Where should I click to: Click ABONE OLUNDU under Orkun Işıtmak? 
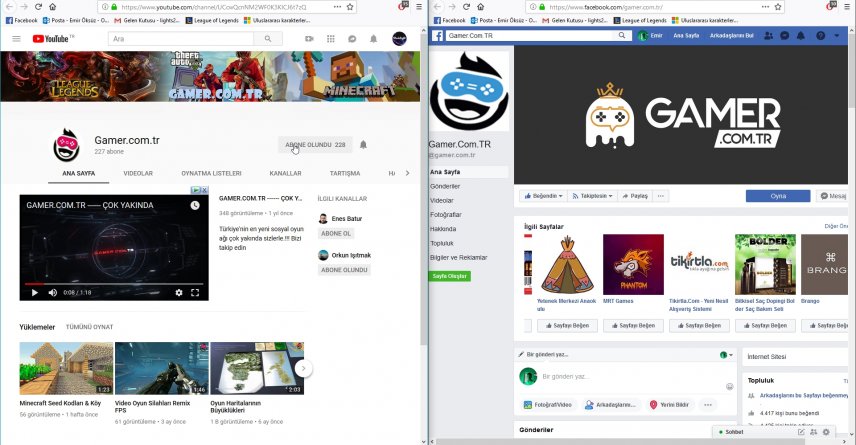click(x=344, y=270)
